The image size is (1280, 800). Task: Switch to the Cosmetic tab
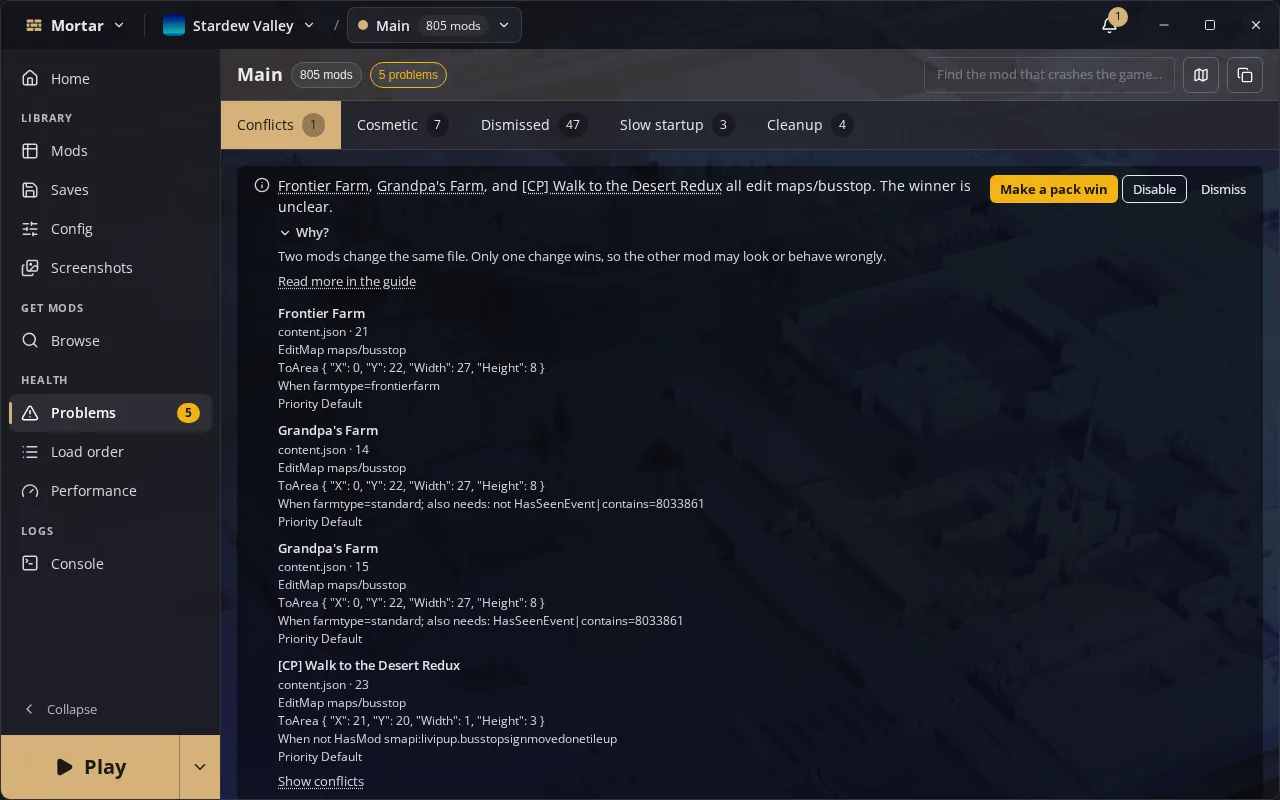[x=402, y=125]
